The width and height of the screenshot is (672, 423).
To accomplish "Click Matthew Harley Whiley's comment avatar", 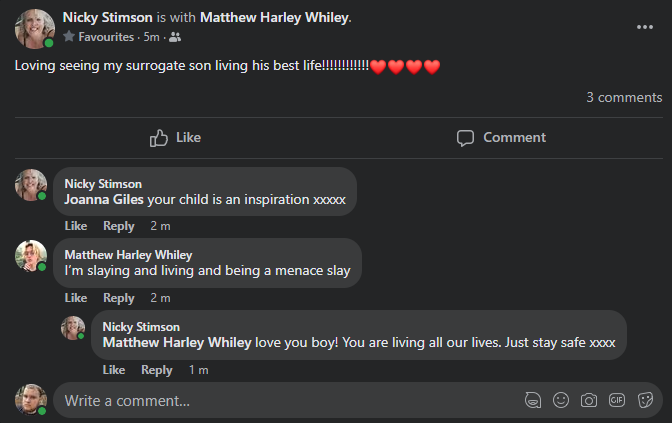I will point(31,256).
